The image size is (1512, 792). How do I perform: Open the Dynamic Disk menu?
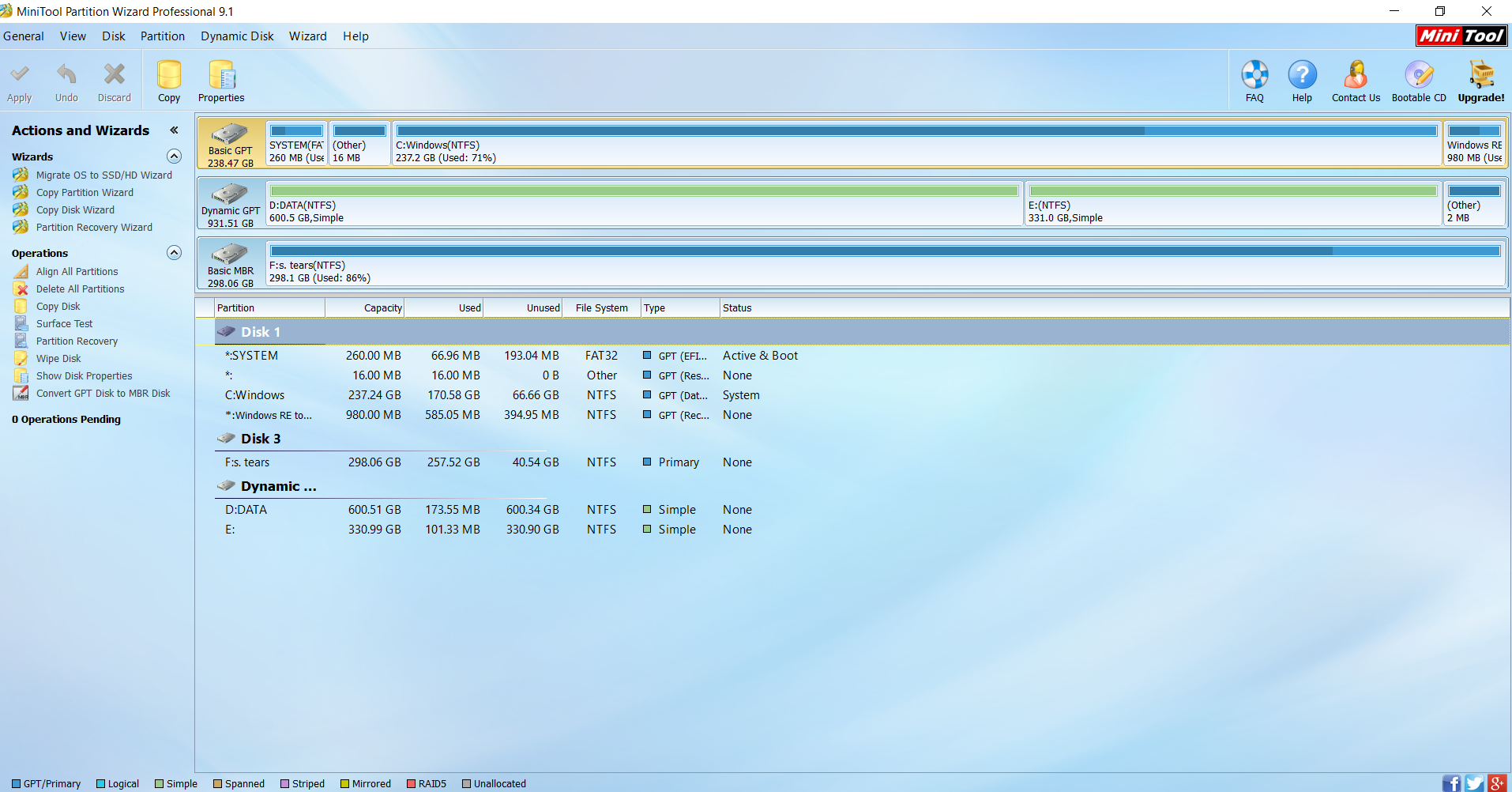[x=237, y=36]
